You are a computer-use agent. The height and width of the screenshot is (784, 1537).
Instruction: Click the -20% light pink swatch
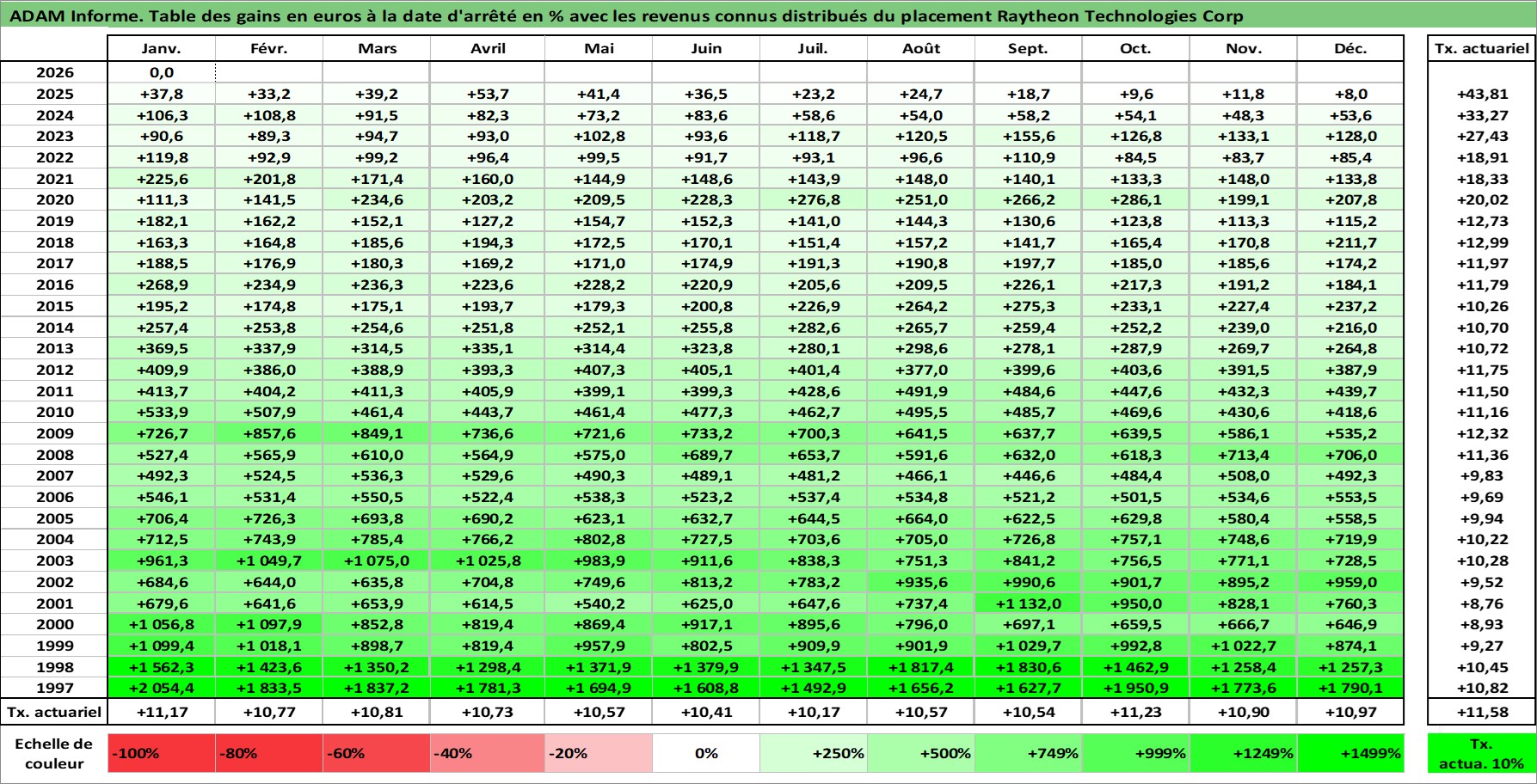click(599, 753)
